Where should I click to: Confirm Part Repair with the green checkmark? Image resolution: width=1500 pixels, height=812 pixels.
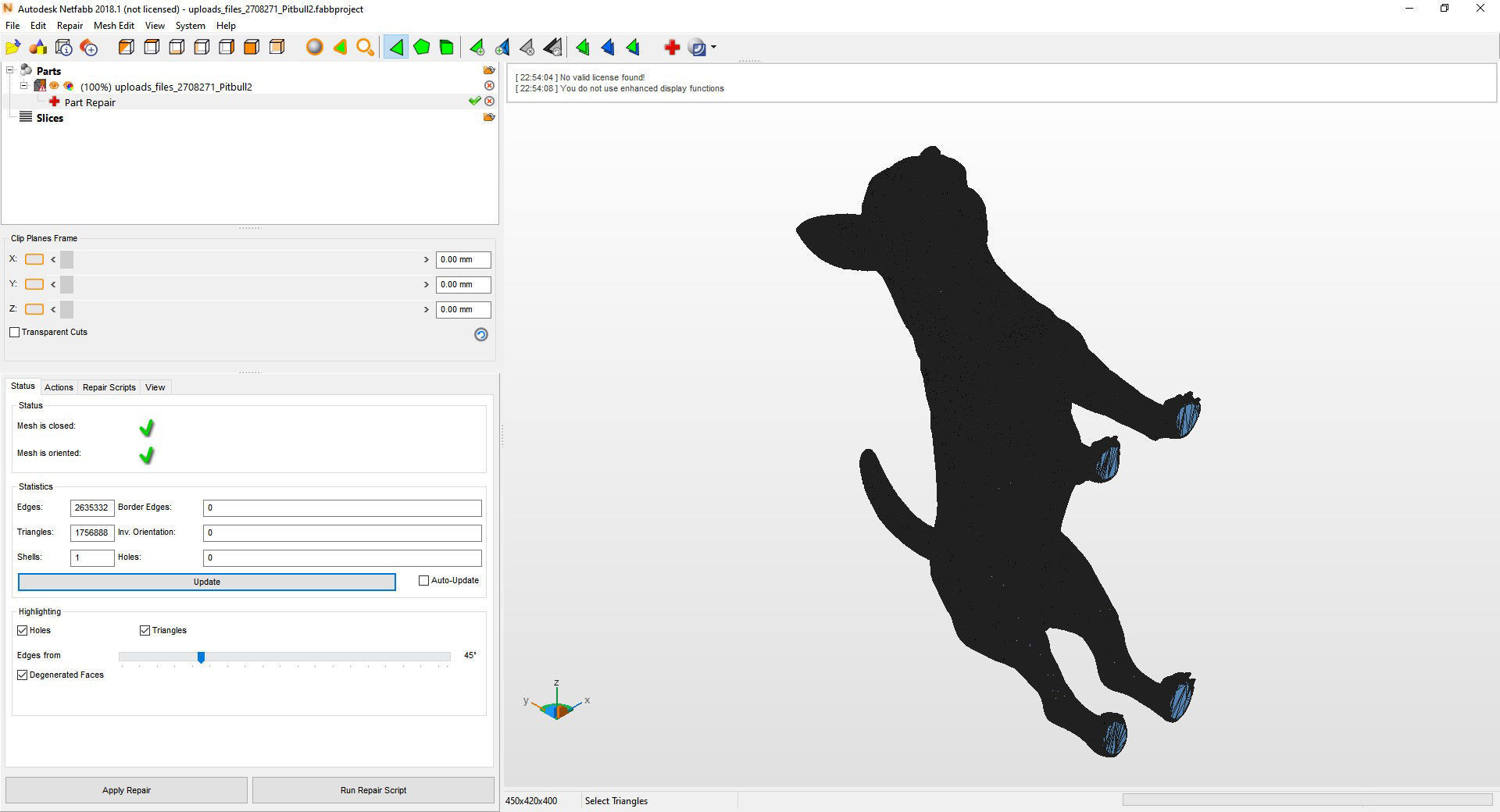pos(474,101)
